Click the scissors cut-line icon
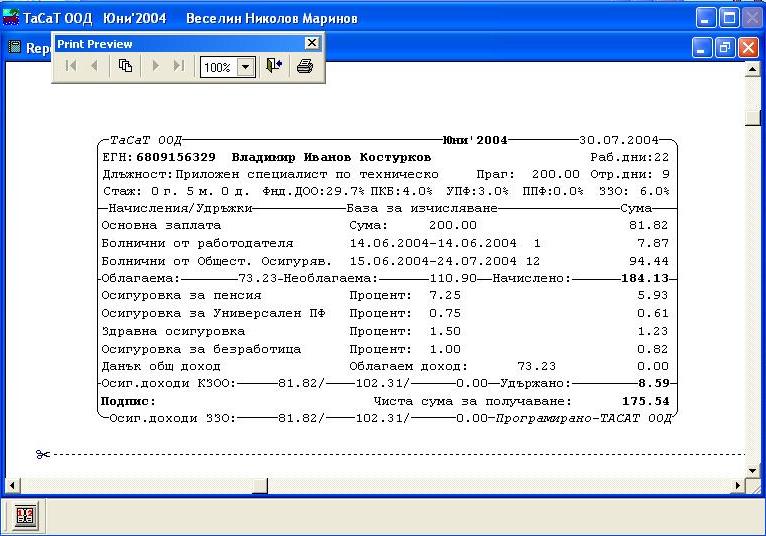This screenshot has width=766, height=536. point(43,455)
